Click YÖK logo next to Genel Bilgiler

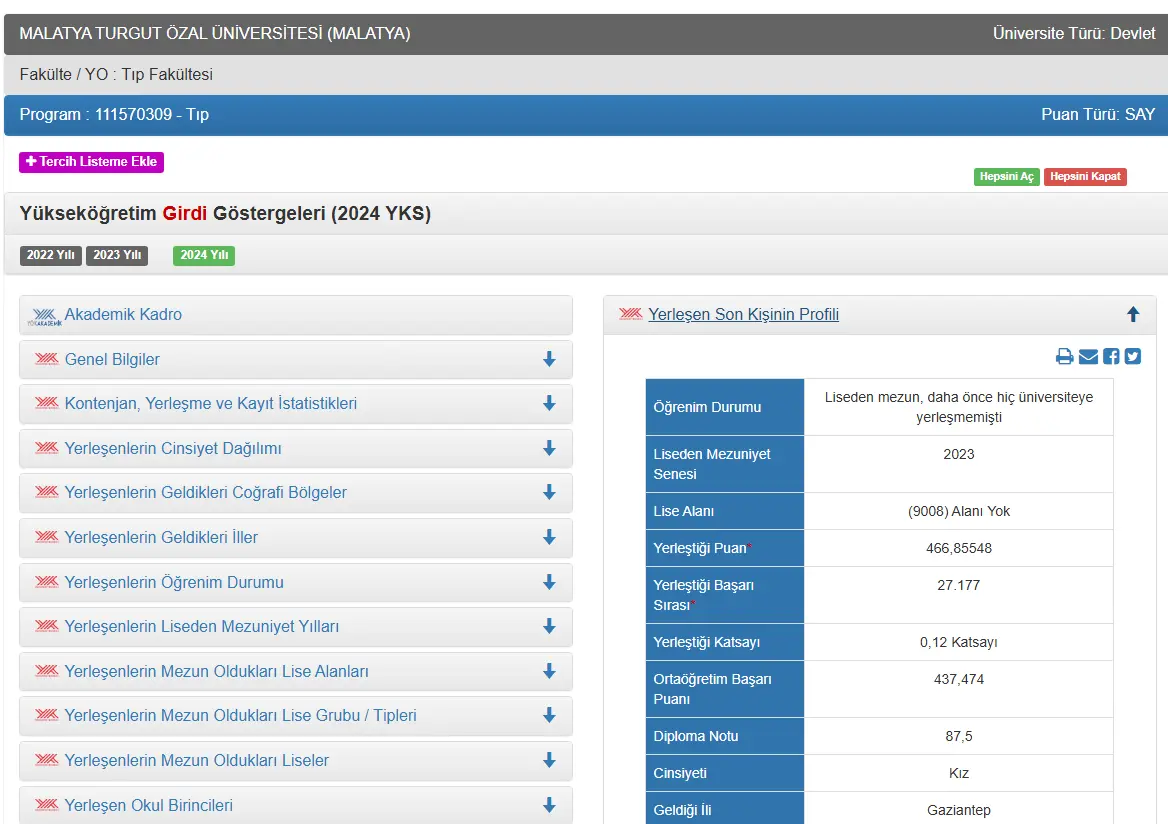pyautogui.click(x=46, y=358)
